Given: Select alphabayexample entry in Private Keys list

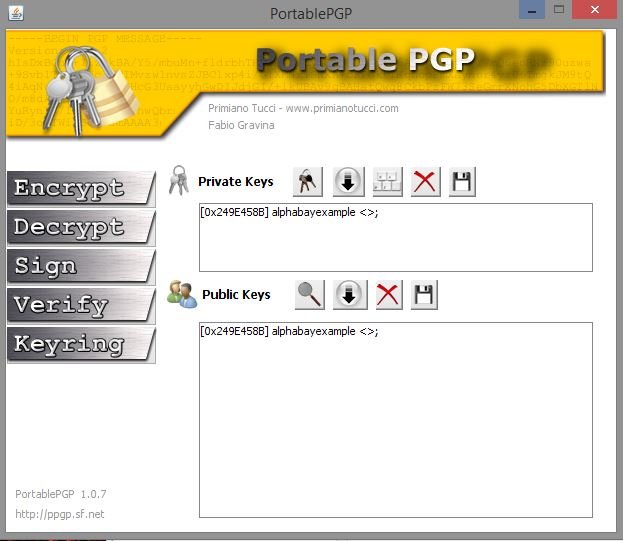Looking at the screenshot, I should click(289, 212).
